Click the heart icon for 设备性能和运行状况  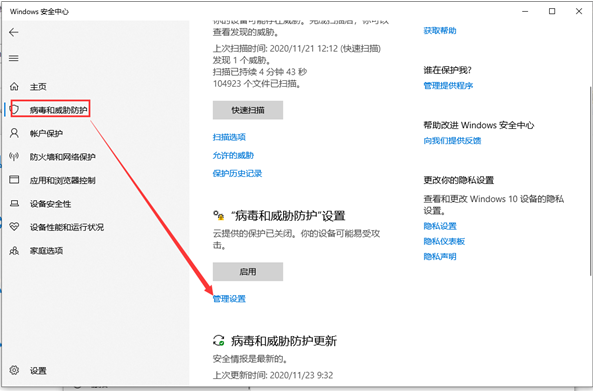[x=14, y=227]
